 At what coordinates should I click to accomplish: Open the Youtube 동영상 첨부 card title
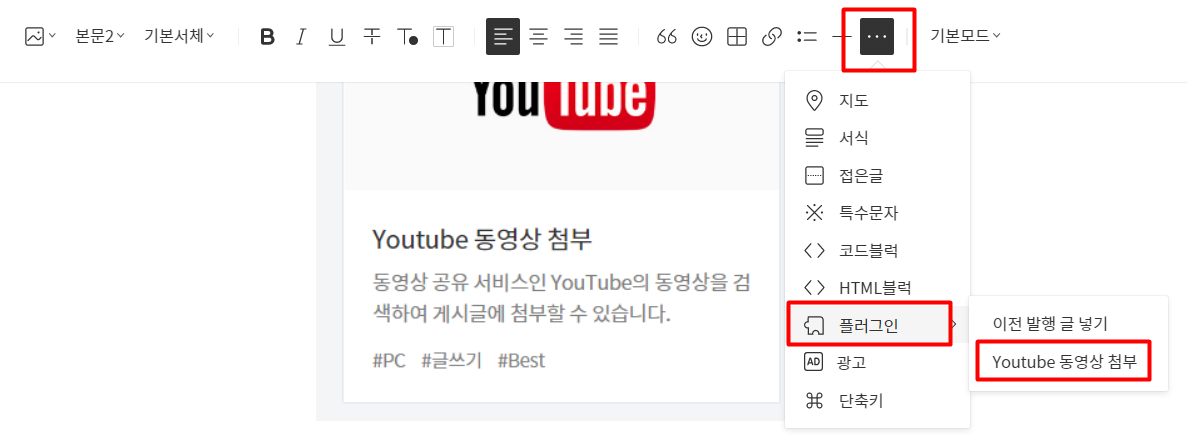point(481,239)
